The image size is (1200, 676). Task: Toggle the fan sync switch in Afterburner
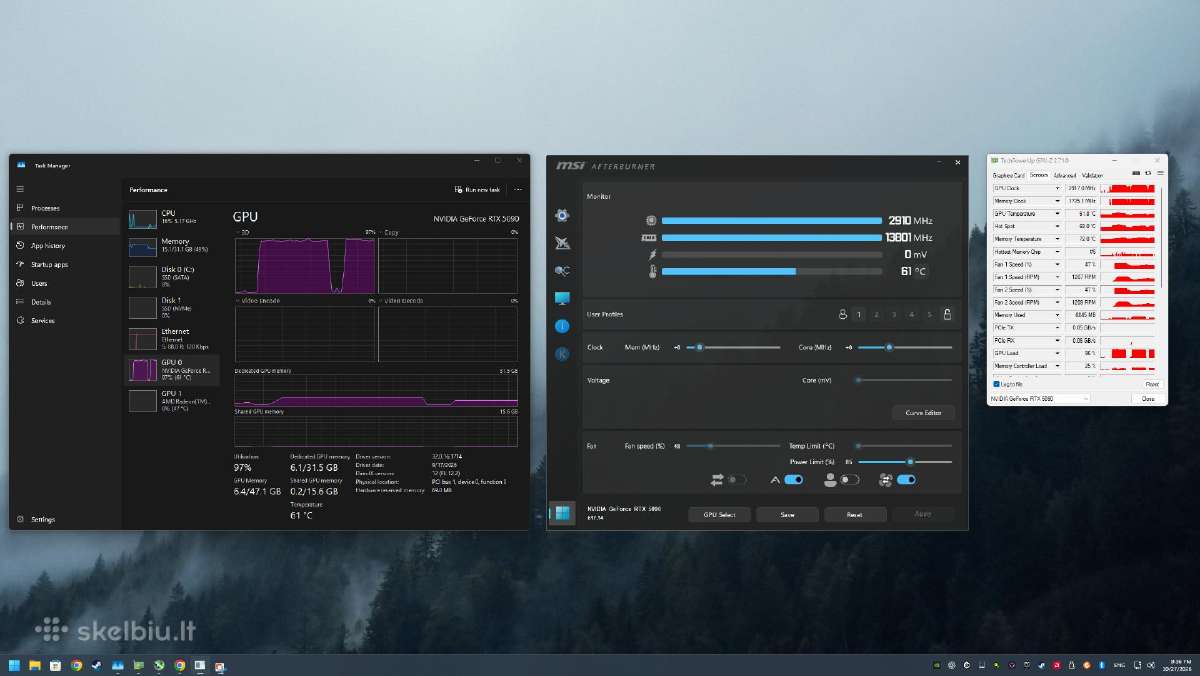906,480
